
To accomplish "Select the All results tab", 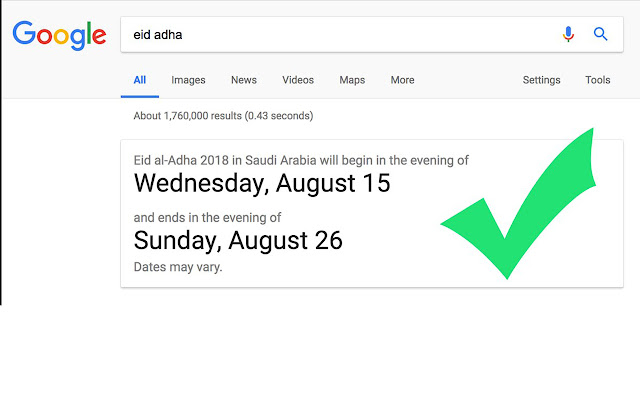I will tap(140, 80).
